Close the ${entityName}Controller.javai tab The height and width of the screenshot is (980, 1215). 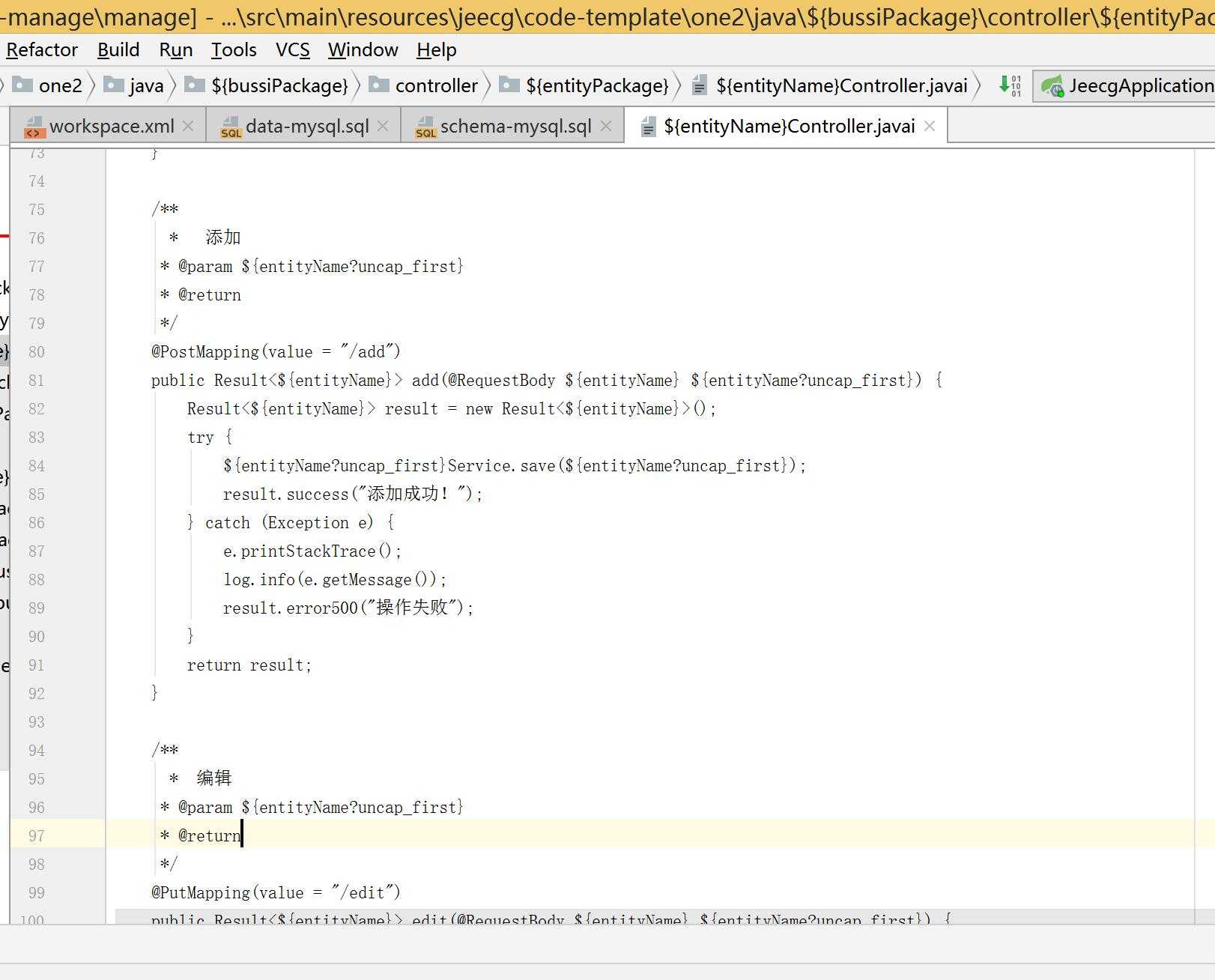click(930, 126)
